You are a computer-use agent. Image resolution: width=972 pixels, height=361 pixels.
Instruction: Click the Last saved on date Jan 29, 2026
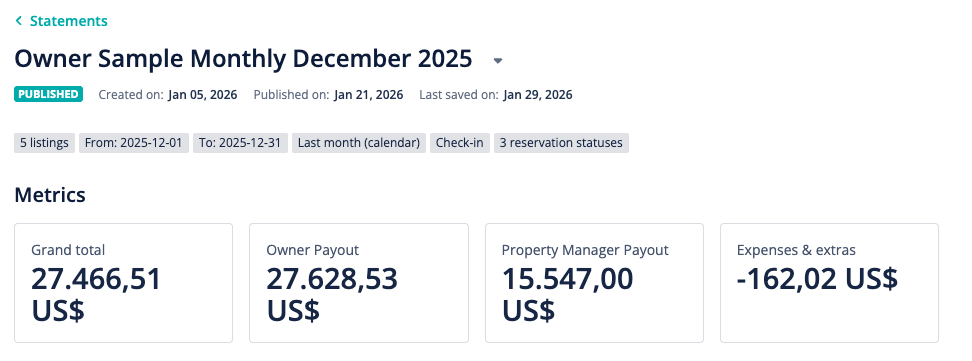(x=538, y=95)
